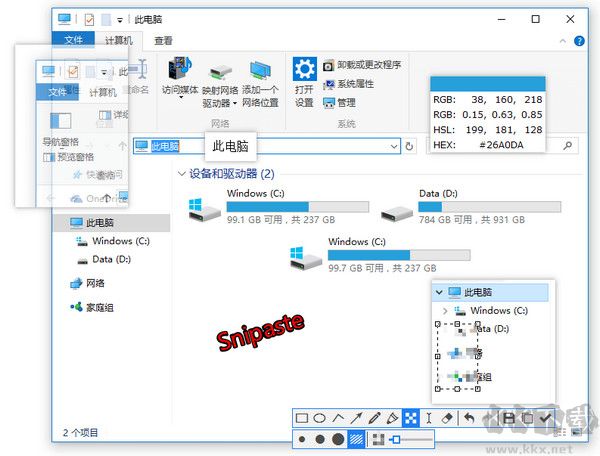Screen dimensions: 600x456
Task: Select the Marker highlighter tool
Action: pyautogui.click(x=392, y=418)
